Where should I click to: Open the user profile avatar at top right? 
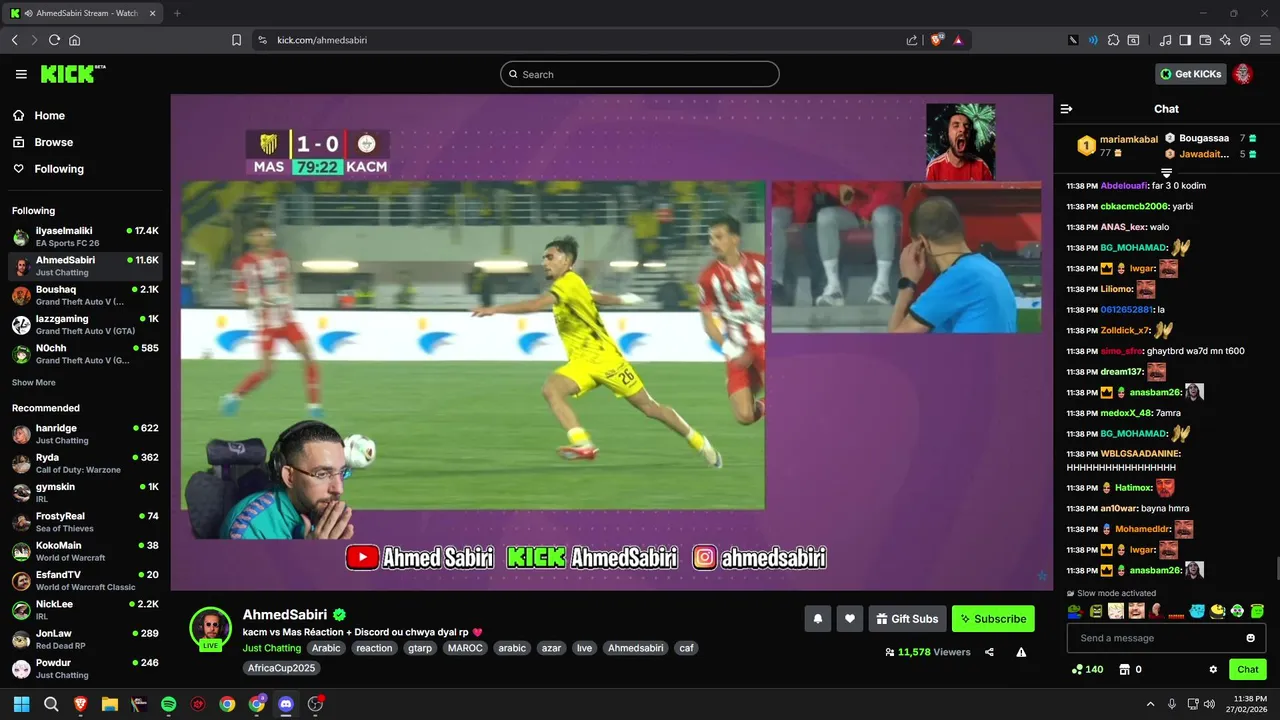point(1243,74)
